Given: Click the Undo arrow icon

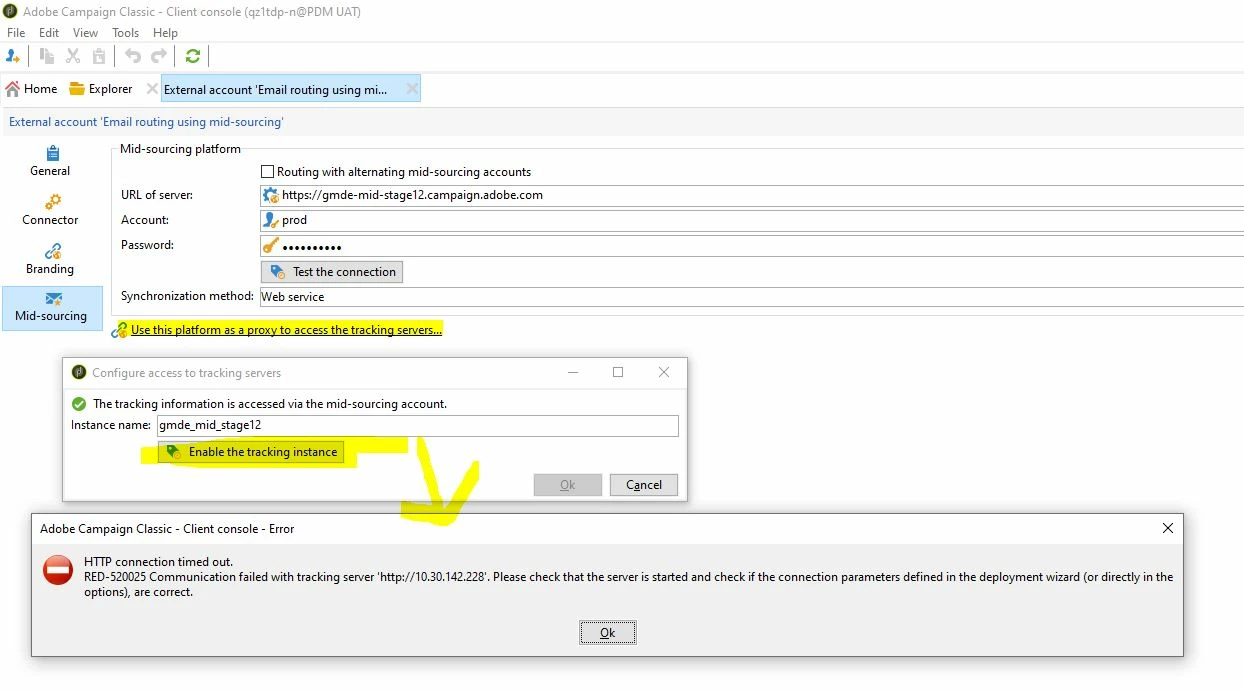Looking at the screenshot, I should coord(133,57).
